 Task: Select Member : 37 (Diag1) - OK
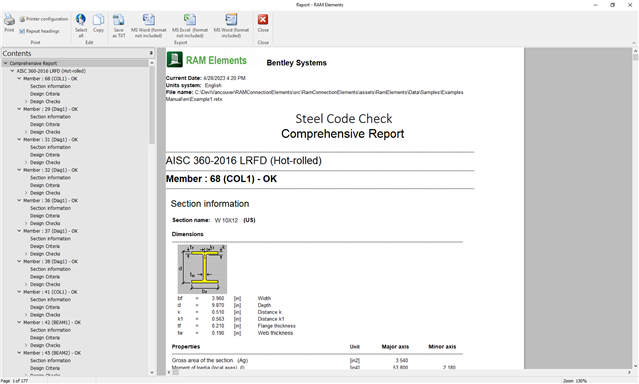[x=51, y=231]
